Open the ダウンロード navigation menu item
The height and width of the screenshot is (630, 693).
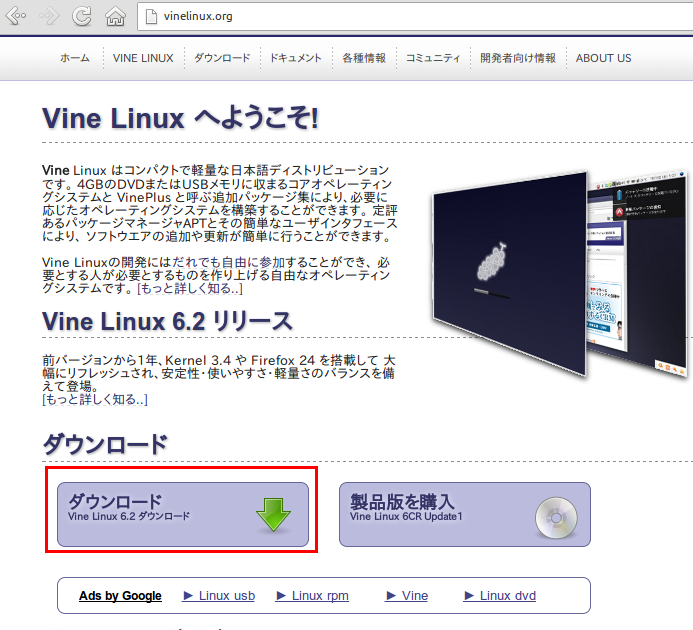222,58
